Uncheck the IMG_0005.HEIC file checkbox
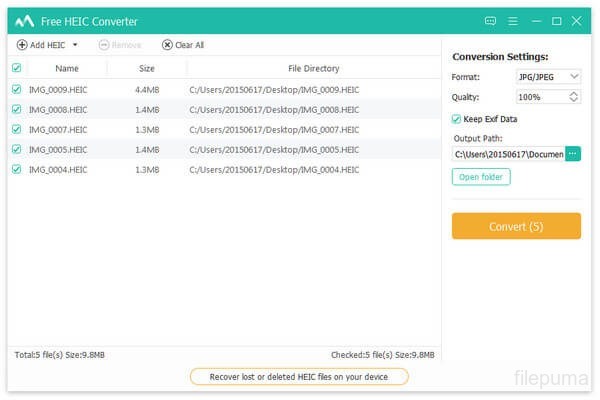The image size is (600, 400). point(16,149)
